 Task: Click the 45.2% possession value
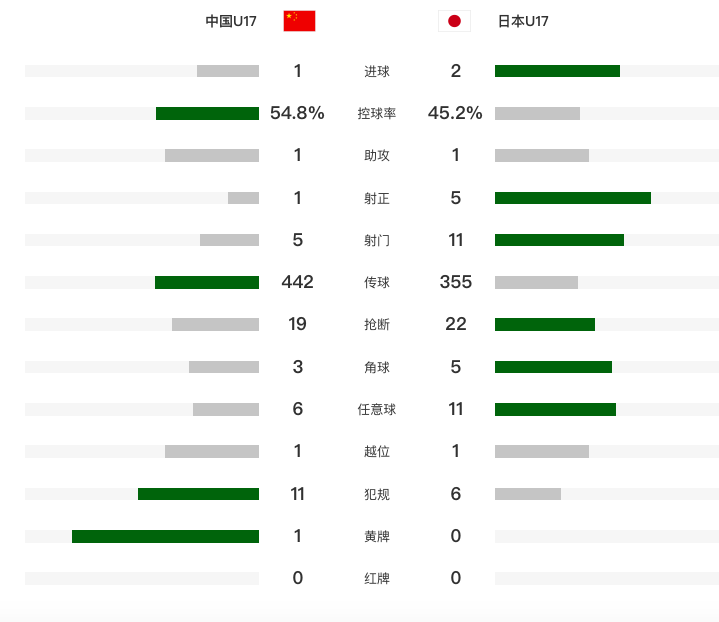pos(455,113)
